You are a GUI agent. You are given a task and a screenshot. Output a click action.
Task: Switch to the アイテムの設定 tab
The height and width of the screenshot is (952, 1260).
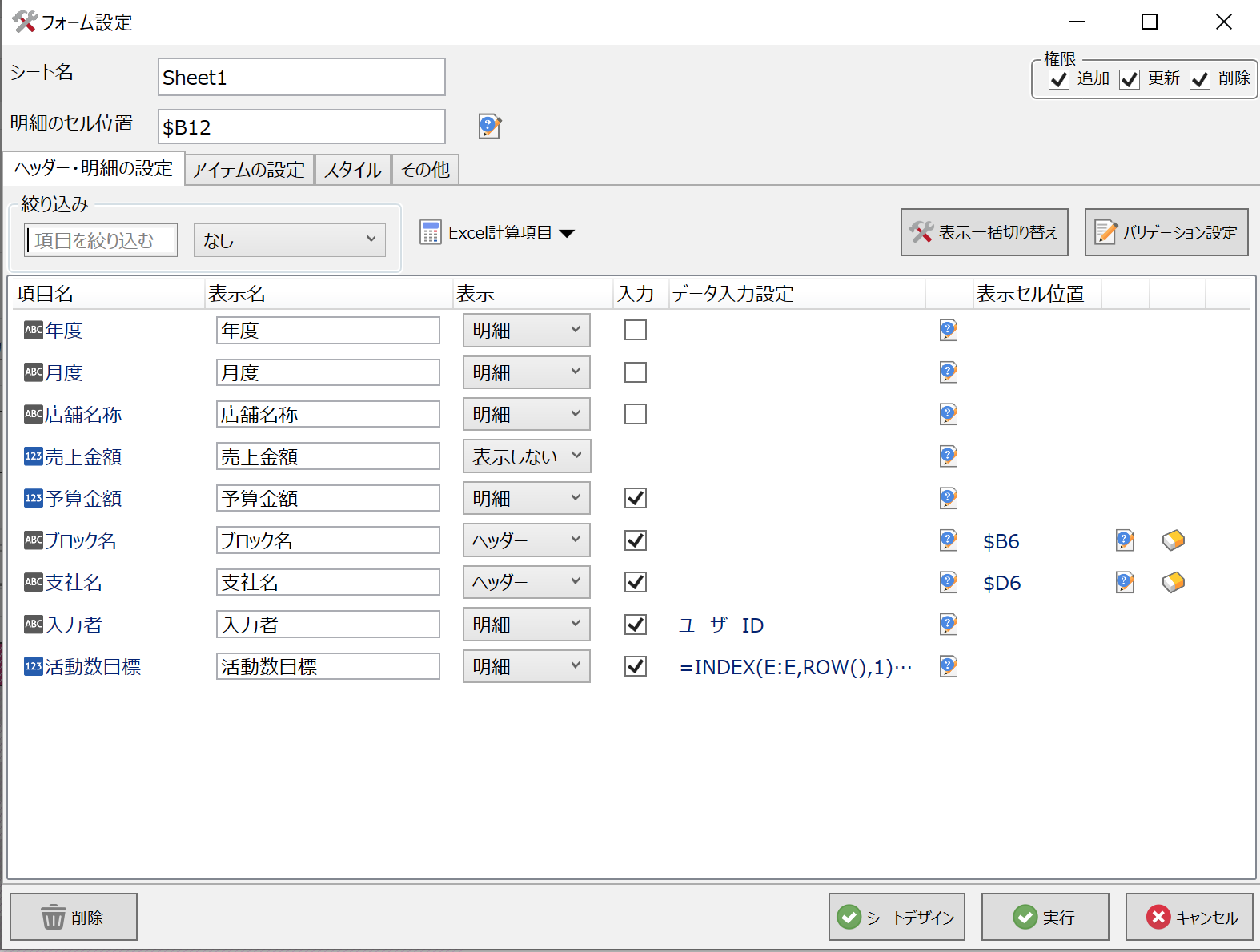pyautogui.click(x=249, y=170)
